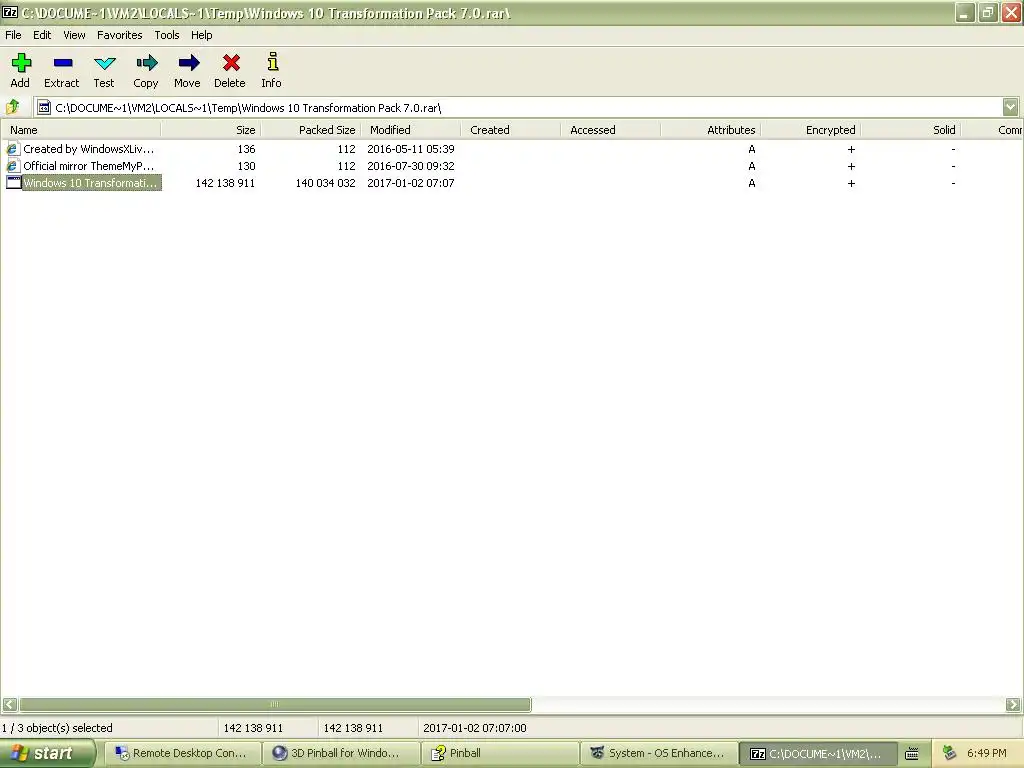Screen dimensions: 1024x768
Task: Open the Edit menu
Action: pos(42,35)
